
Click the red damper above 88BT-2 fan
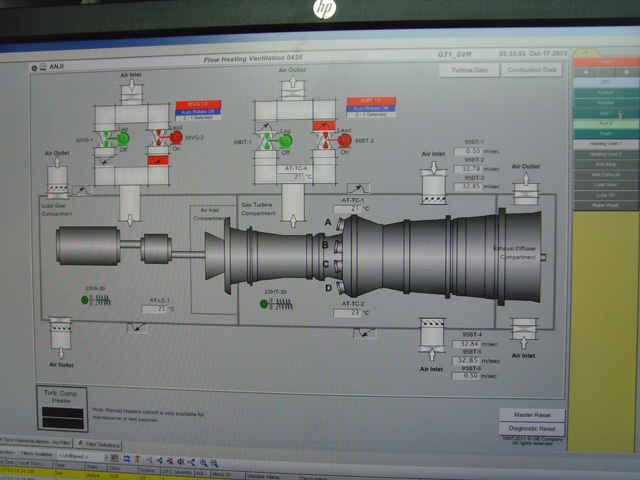324,125
